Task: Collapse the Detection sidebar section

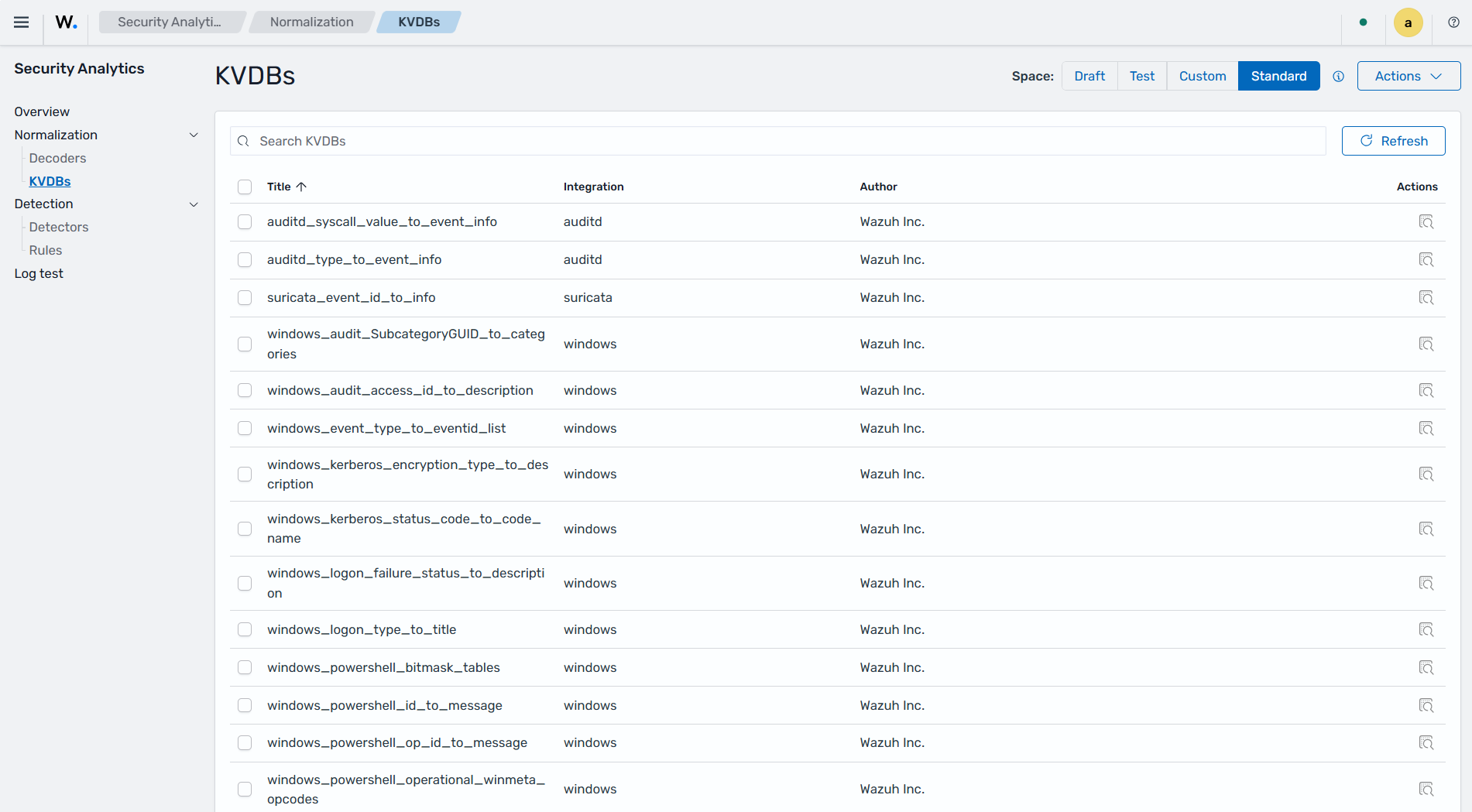Action: tap(194, 204)
